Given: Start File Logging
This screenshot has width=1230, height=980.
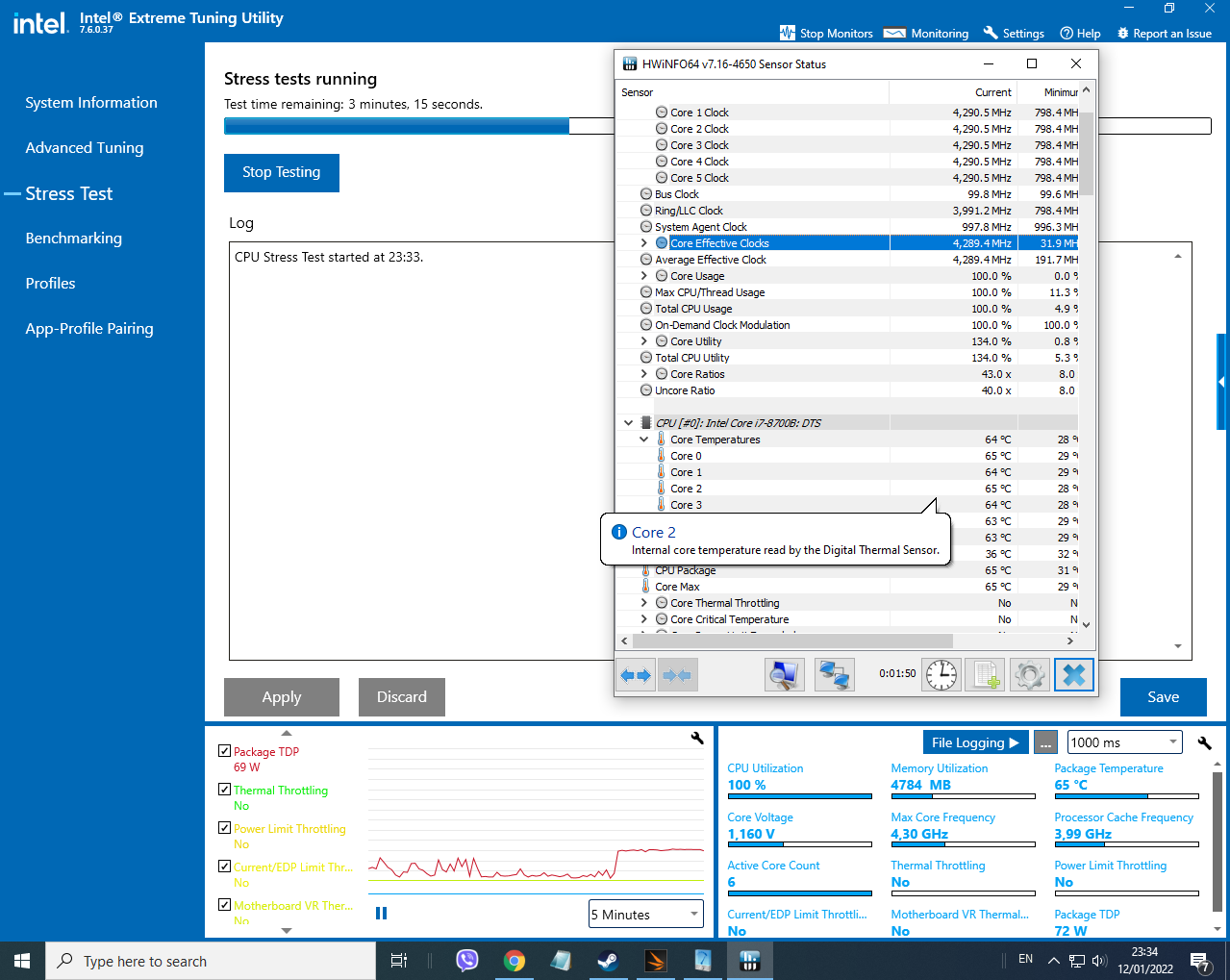Looking at the screenshot, I should pyautogui.click(x=975, y=742).
